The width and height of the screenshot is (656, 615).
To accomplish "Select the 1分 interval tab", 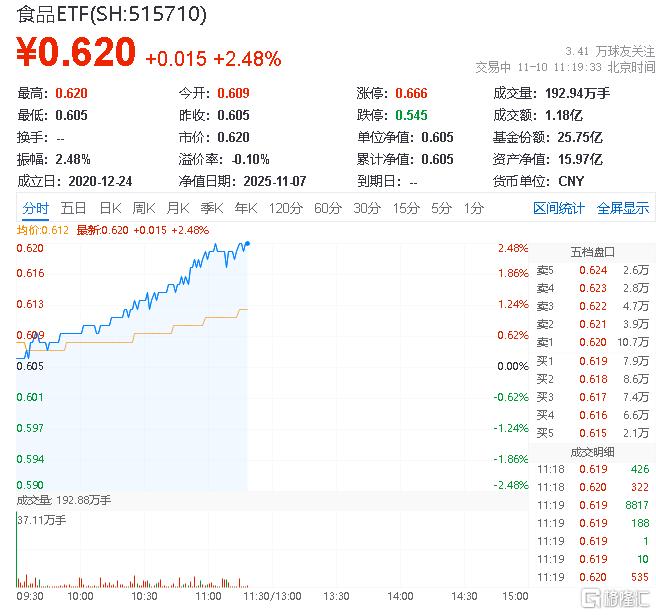I will (x=473, y=208).
